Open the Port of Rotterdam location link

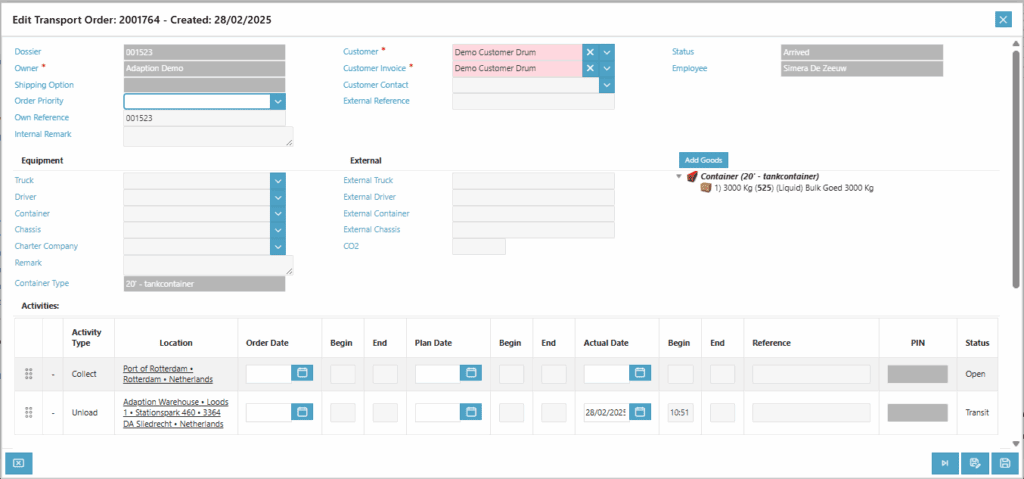pyautogui.click(x=167, y=373)
